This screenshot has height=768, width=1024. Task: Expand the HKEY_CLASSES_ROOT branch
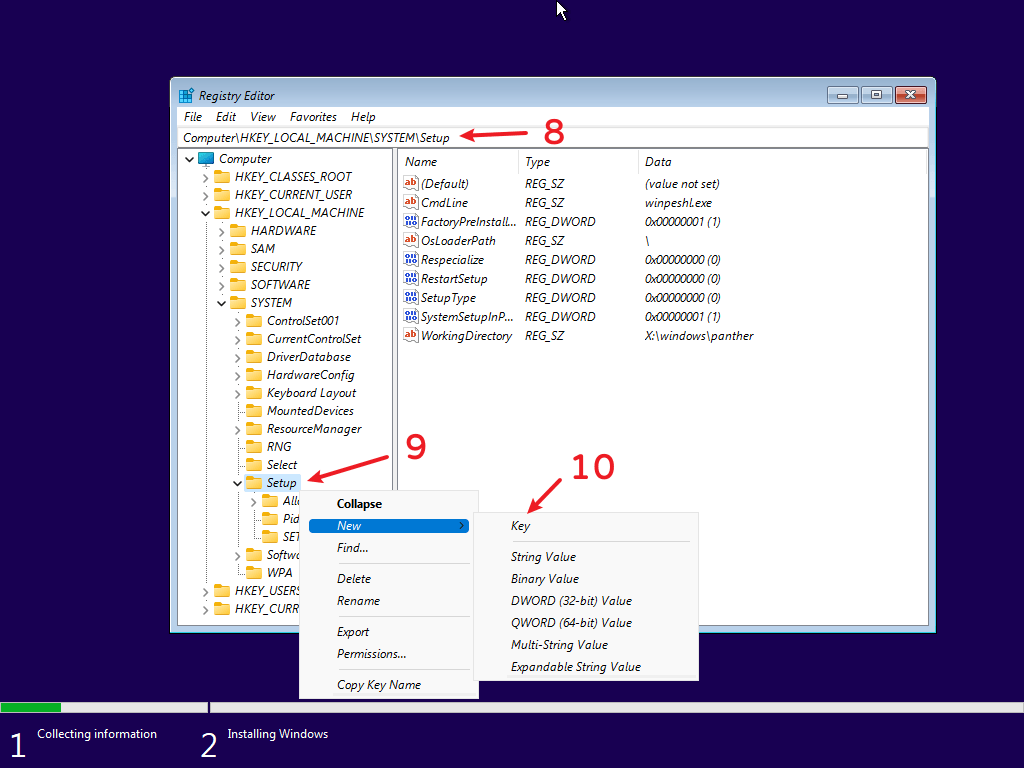click(205, 177)
